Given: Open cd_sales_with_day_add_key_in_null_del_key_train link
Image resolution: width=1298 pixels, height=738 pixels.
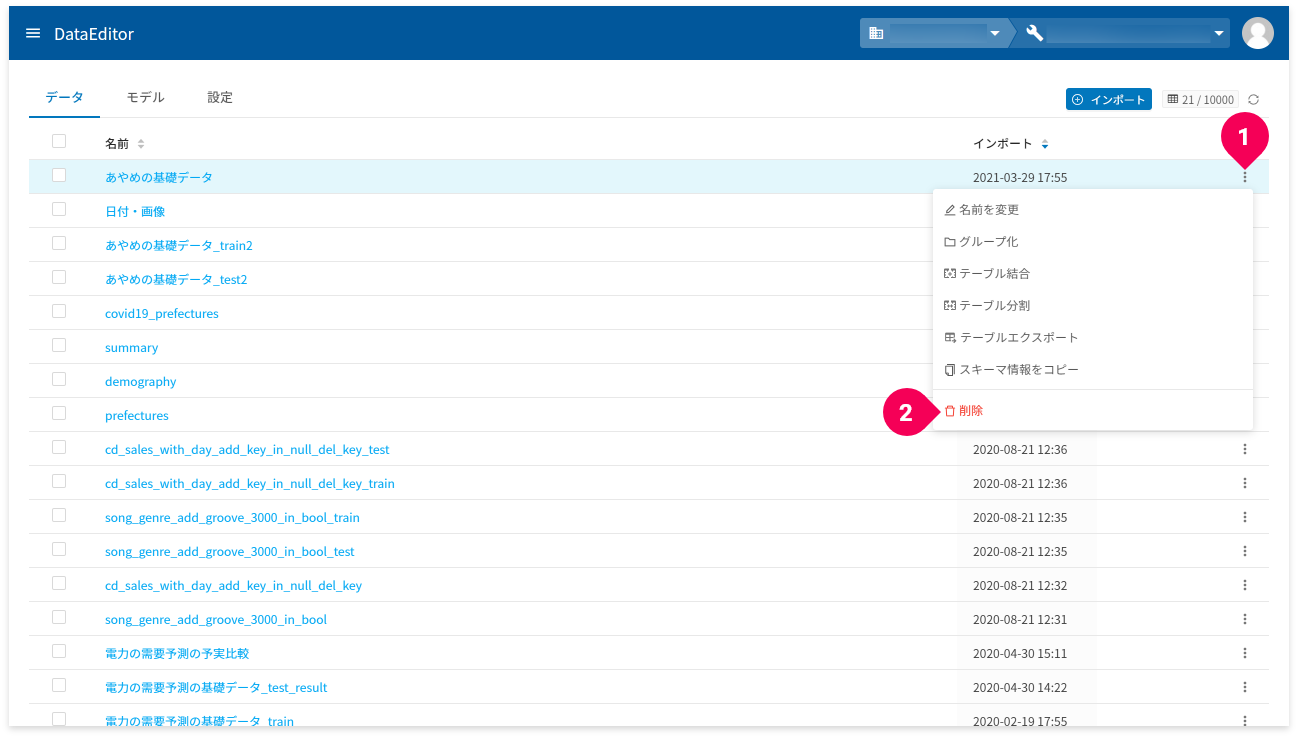Looking at the screenshot, I should [x=250, y=483].
